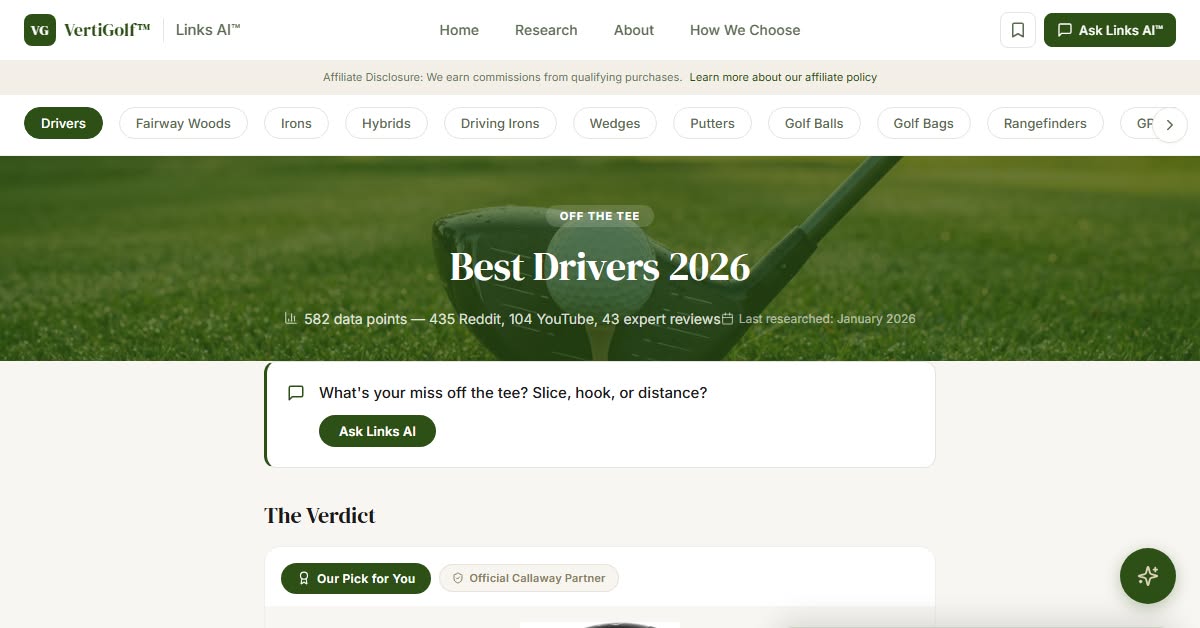This screenshot has width=1200, height=628.
Task: Click the Best Drivers 2026 heading
Action: click(600, 267)
